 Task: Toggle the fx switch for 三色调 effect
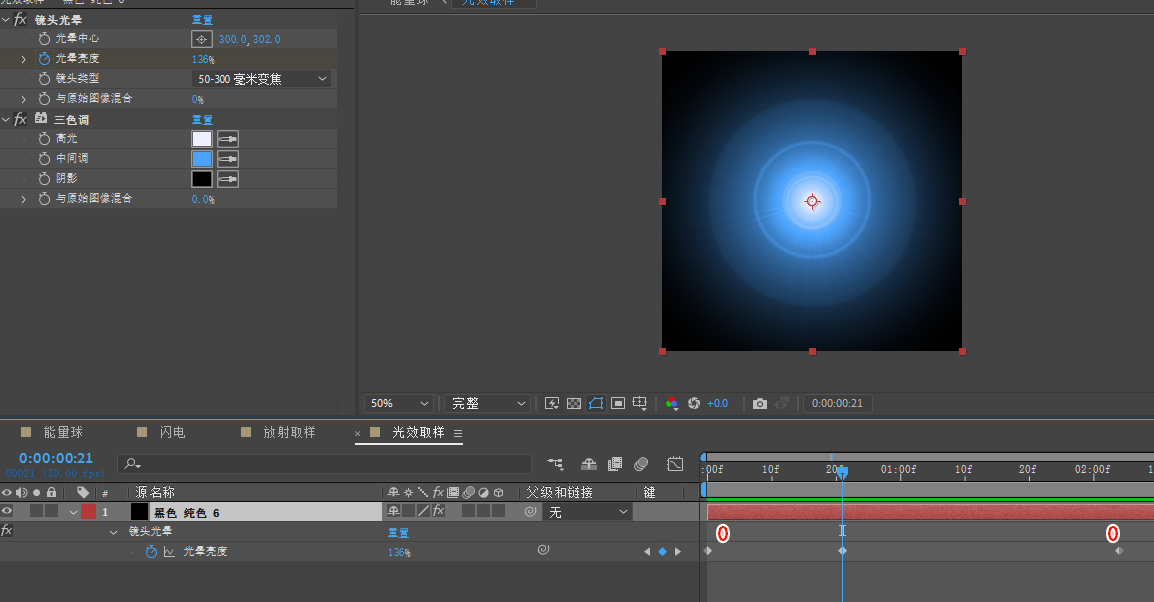click(x=21, y=118)
